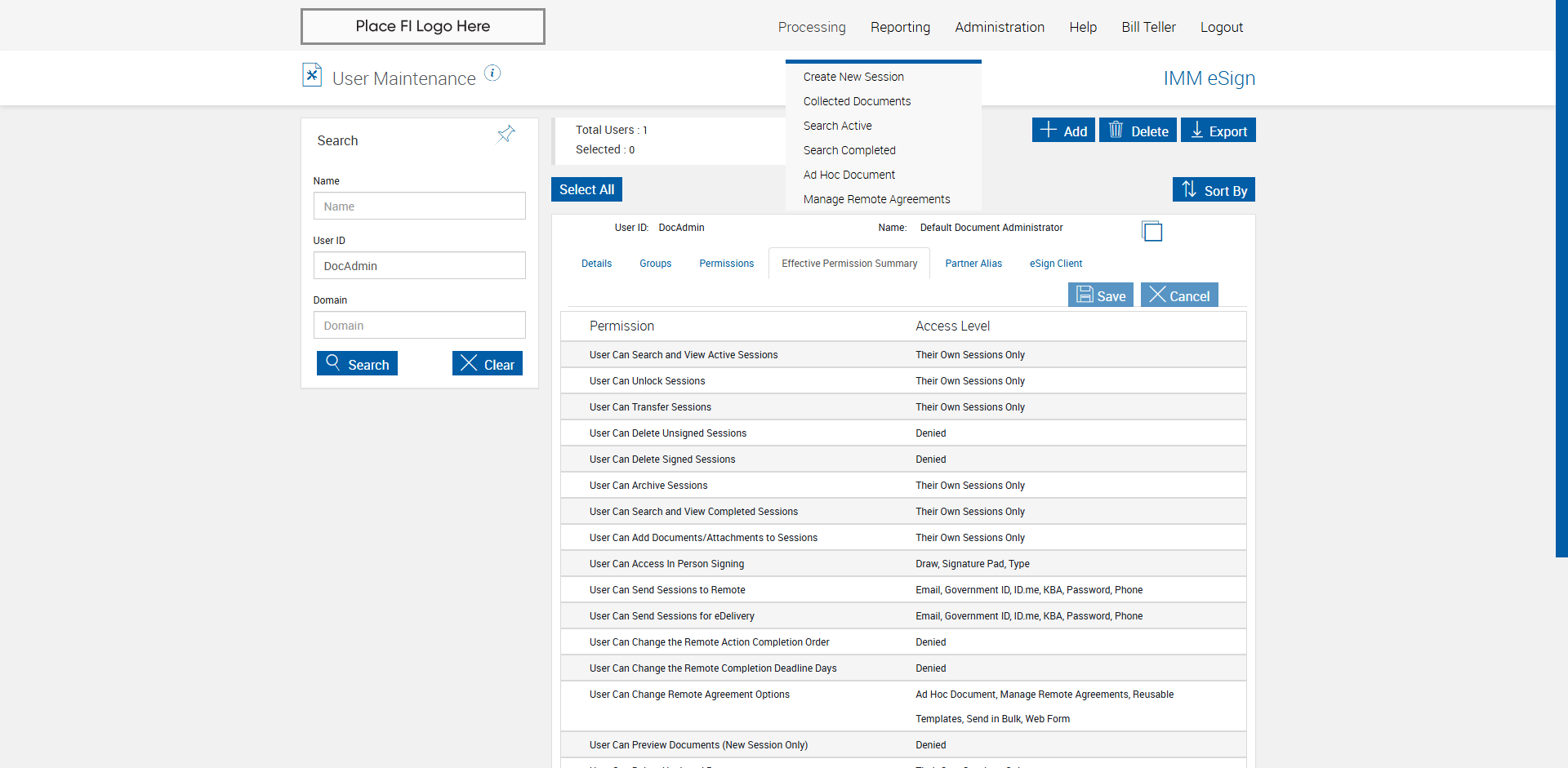
Task: Click the Permission column header
Action: [x=621, y=326]
